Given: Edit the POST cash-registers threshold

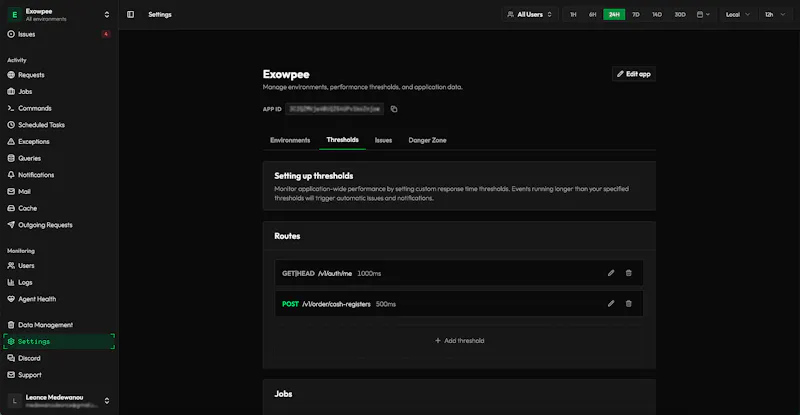Looking at the screenshot, I should click(611, 304).
